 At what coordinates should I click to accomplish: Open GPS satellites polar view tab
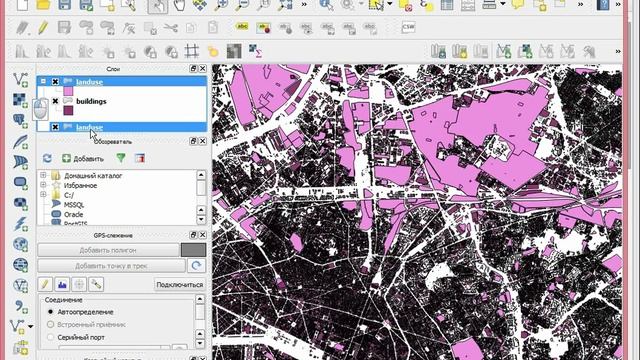coord(79,284)
